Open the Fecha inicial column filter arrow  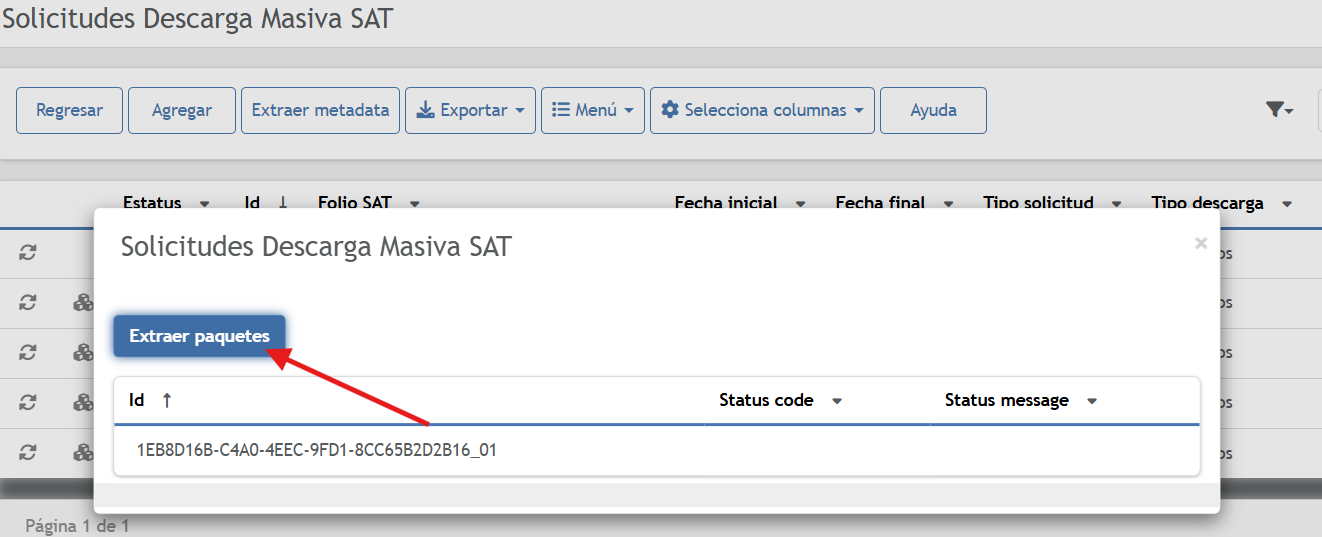pyautogui.click(x=800, y=203)
